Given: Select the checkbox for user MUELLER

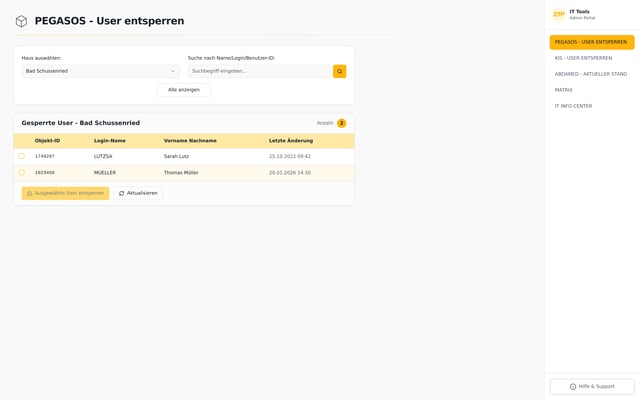Looking at the screenshot, I should 22,172.
